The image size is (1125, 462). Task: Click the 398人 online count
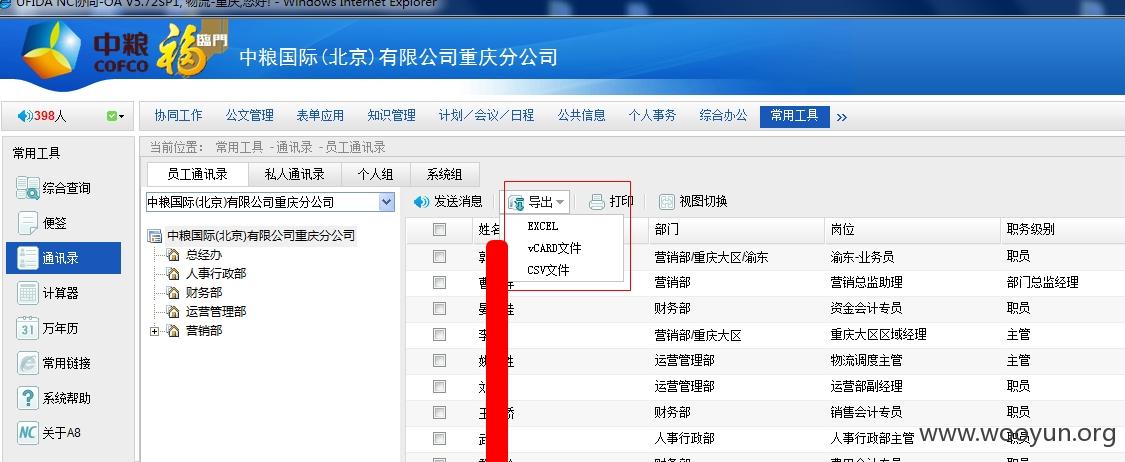50,116
